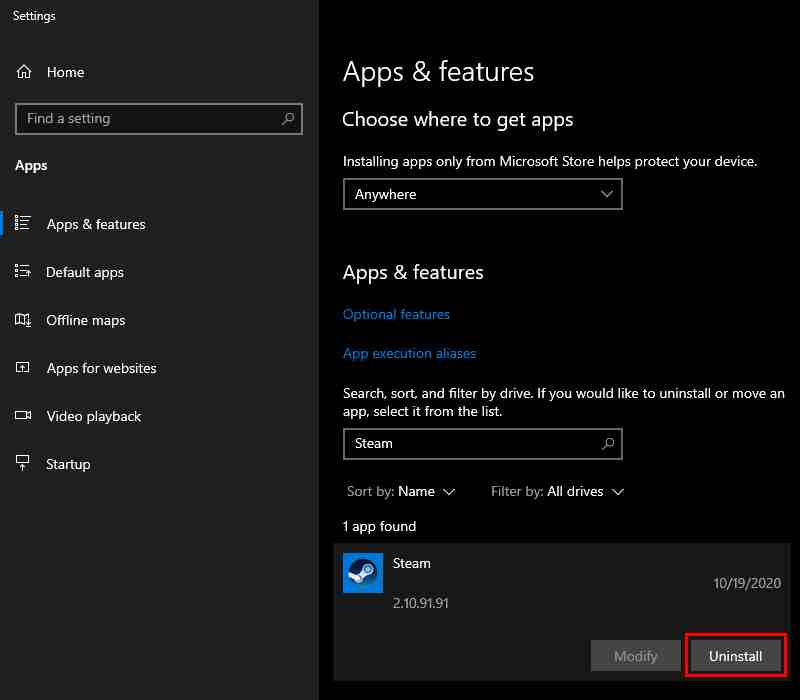
Task: Open the Home settings page label
Action: tap(65, 72)
